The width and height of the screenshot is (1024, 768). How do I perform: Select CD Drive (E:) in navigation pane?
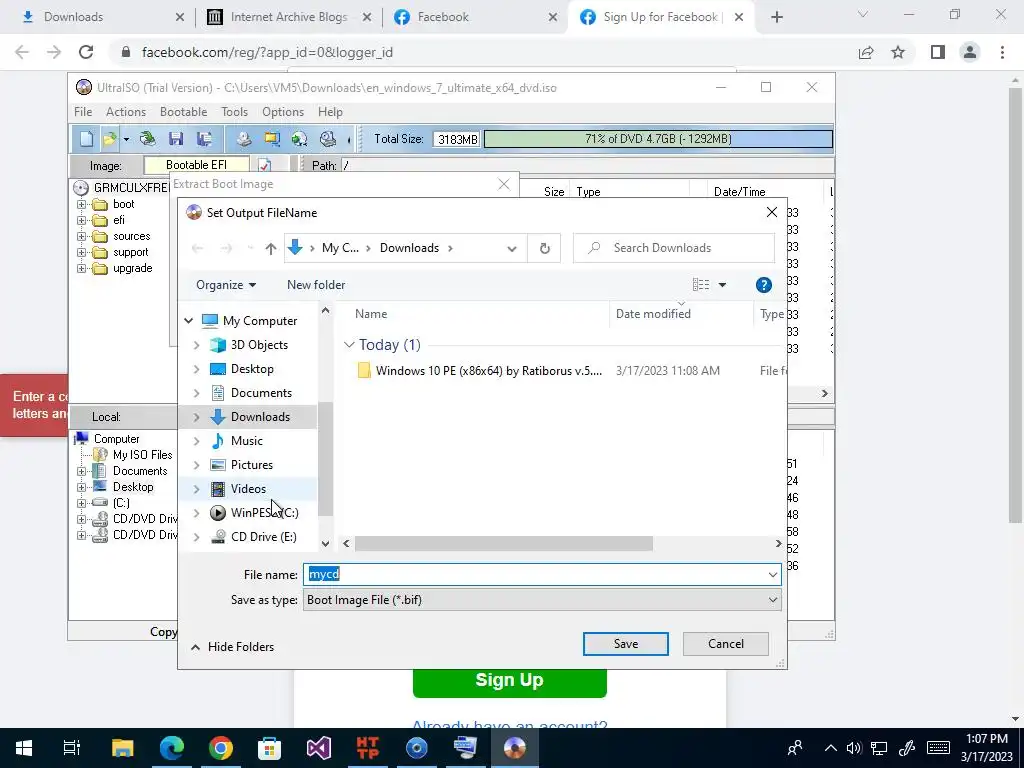(264, 537)
